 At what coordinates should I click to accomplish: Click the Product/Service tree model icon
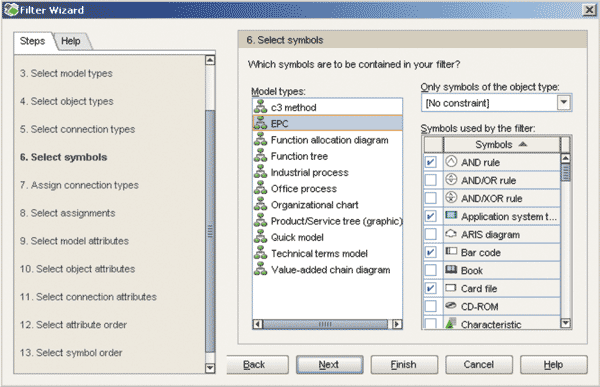coord(261,220)
